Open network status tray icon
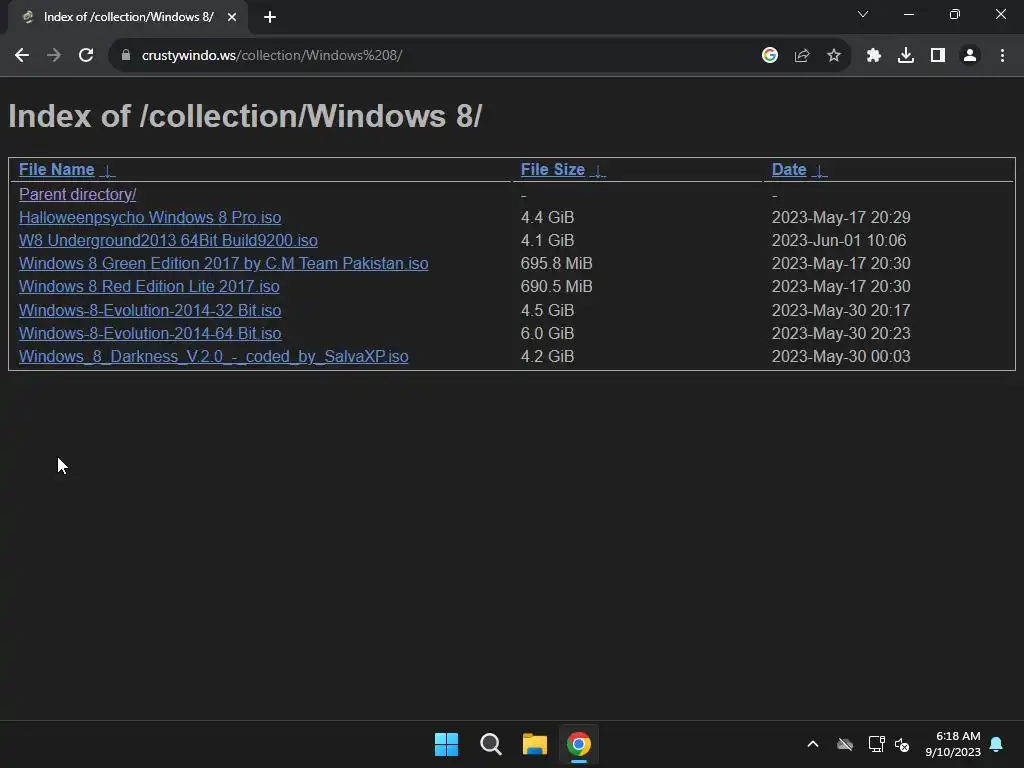Image resolution: width=1024 pixels, height=768 pixels. coord(876,744)
